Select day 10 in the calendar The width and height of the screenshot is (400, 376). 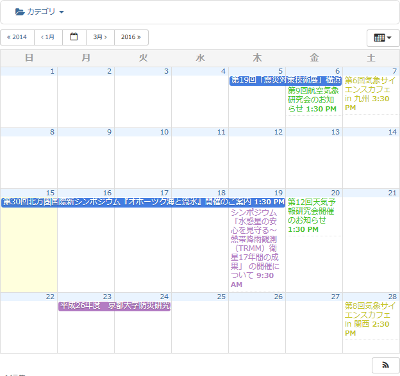pyautogui.click(x=164, y=132)
